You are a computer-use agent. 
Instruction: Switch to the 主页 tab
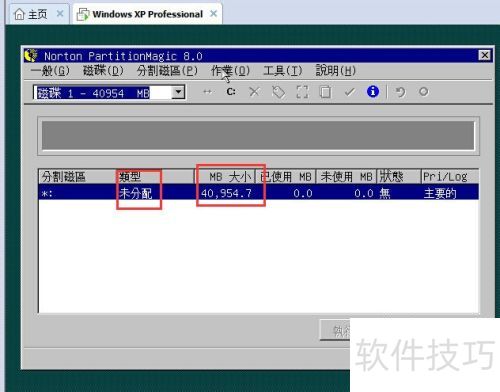click(x=38, y=14)
